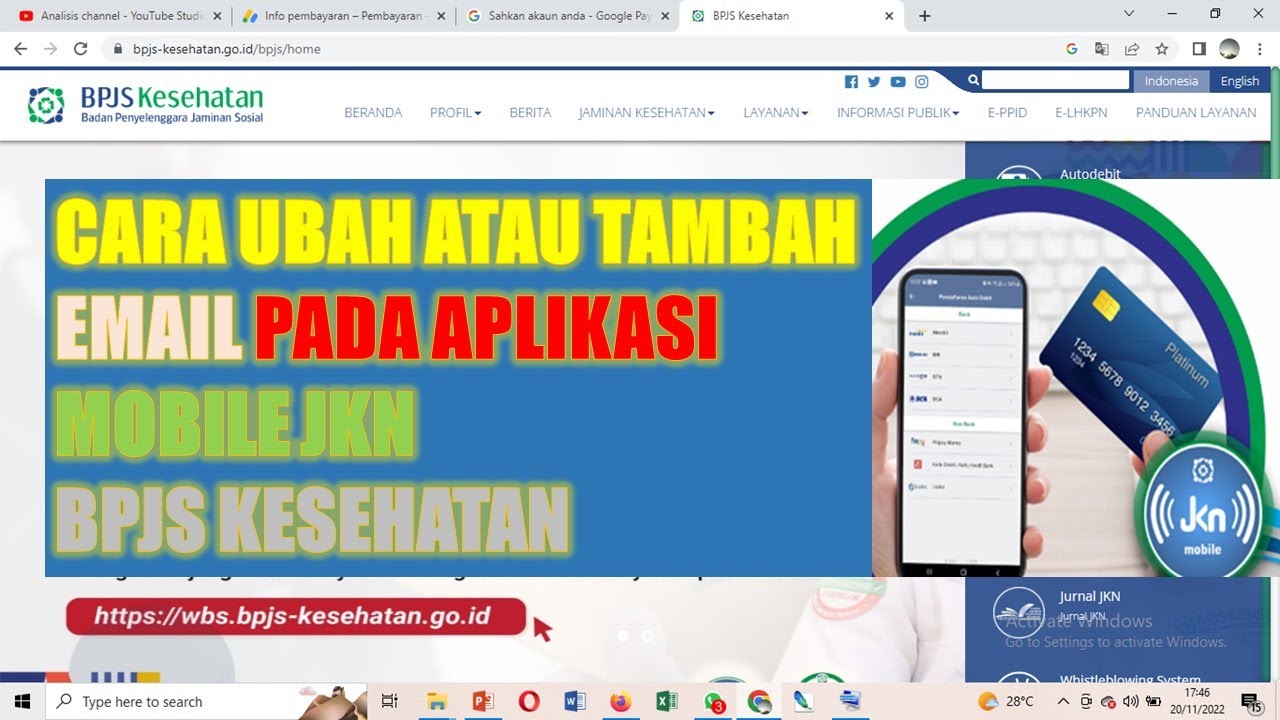The width and height of the screenshot is (1280, 720).
Task: Open Word from the taskbar
Action: pos(575,701)
